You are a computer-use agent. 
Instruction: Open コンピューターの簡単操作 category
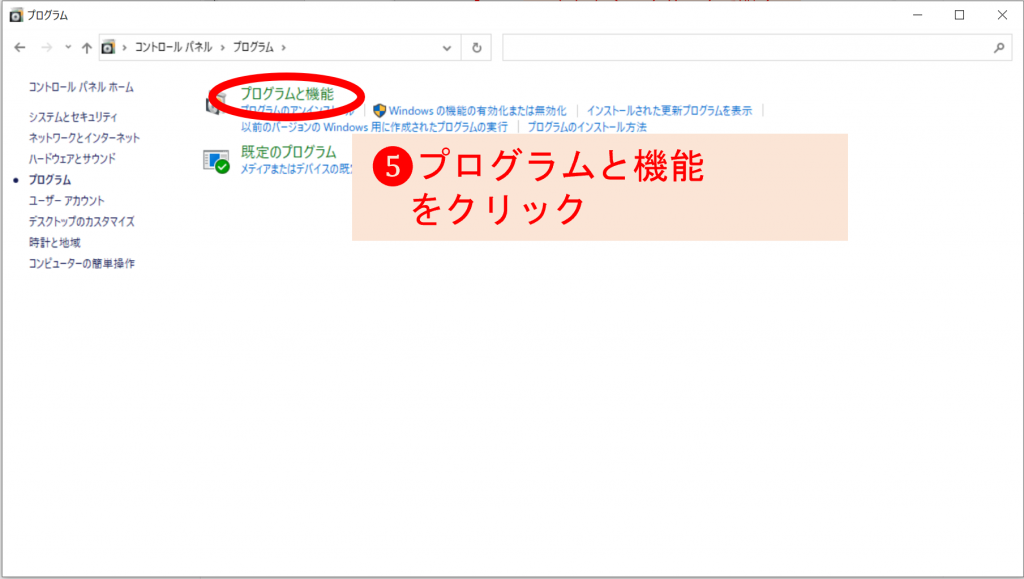pyautogui.click(x=82, y=263)
